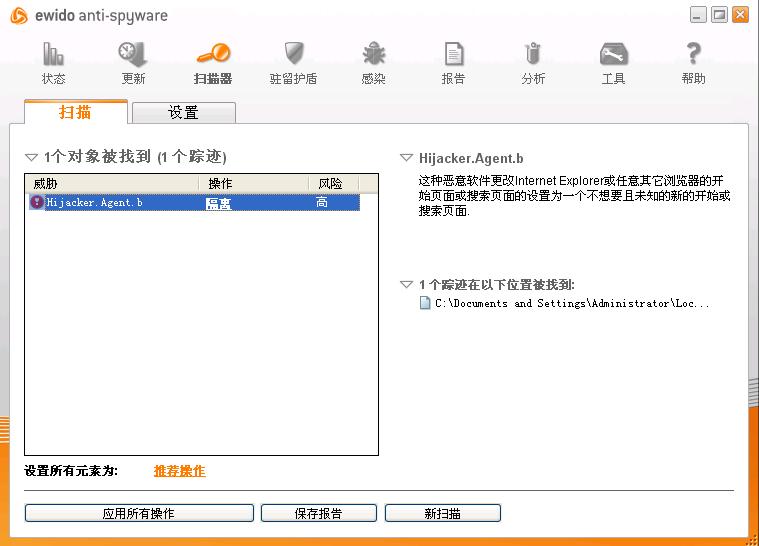759x546 pixels.
Task: Open the 驻留护盾 shield icon
Action: pyautogui.click(x=293, y=53)
